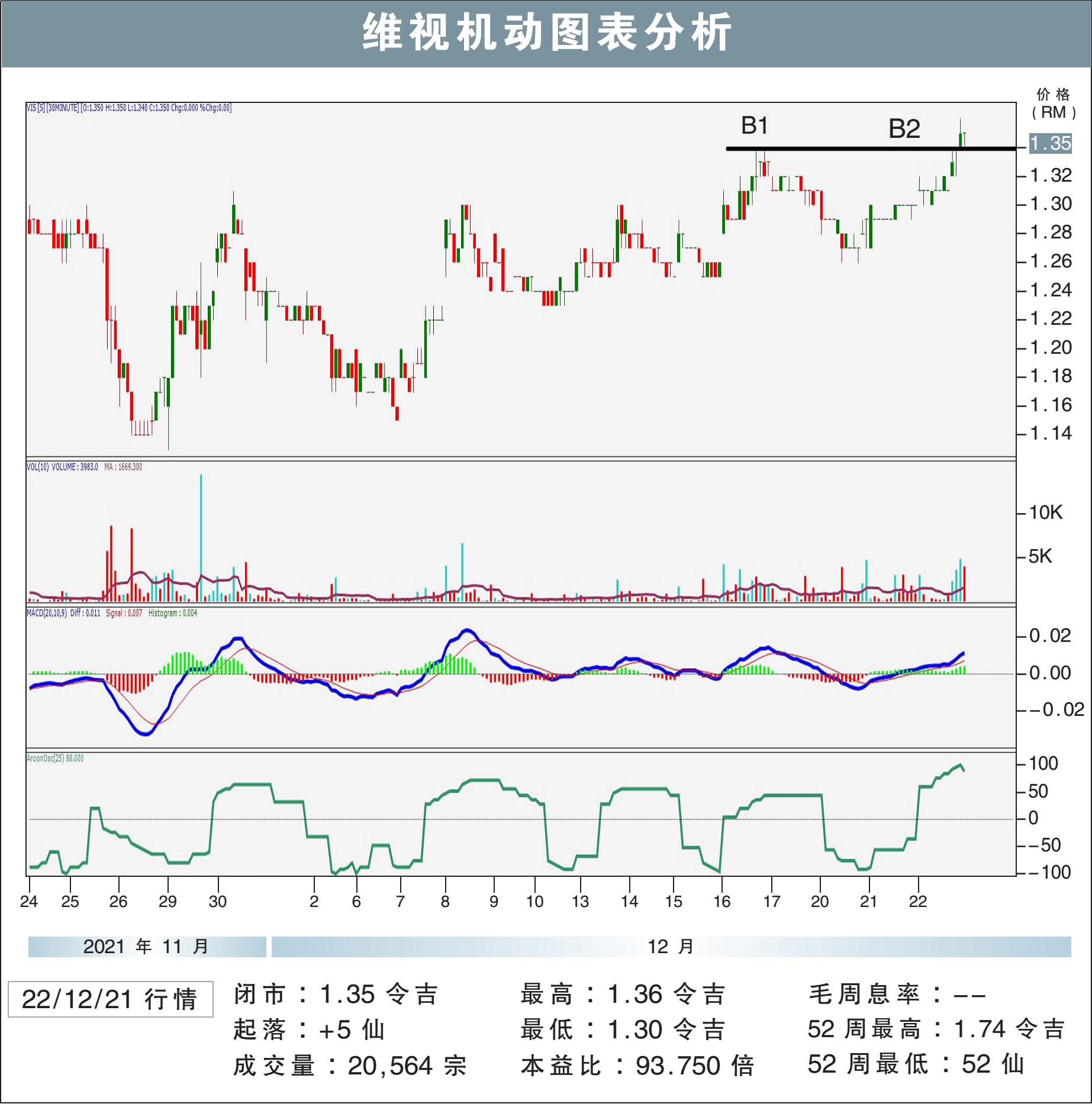Image resolution: width=1092 pixels, height=1104 pixels.
Task: Click the 52 周最低：52 仙 text
Action: click(x=916, y=1064)
